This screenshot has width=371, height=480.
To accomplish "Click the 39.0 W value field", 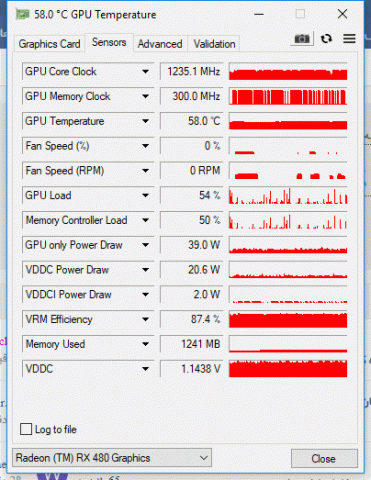I will [191, 245].
